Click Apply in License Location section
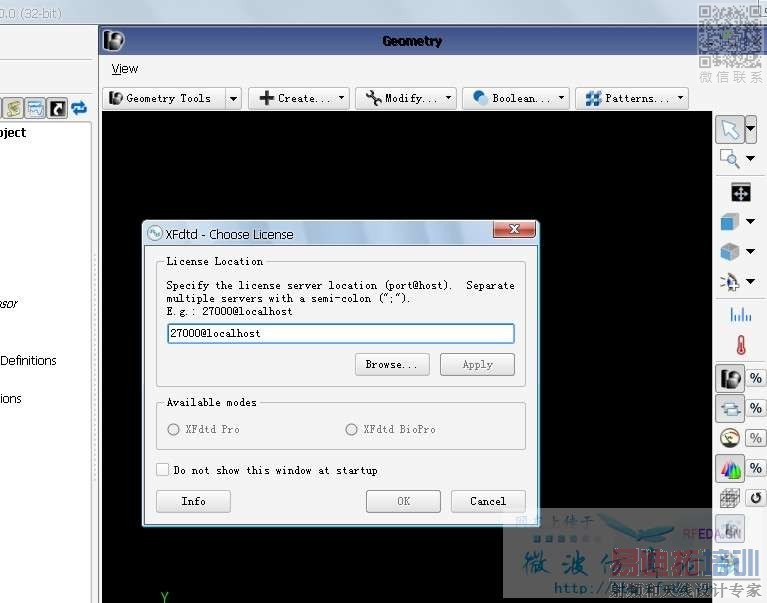The height and width of the screenshot is (603, 767). 477,365
